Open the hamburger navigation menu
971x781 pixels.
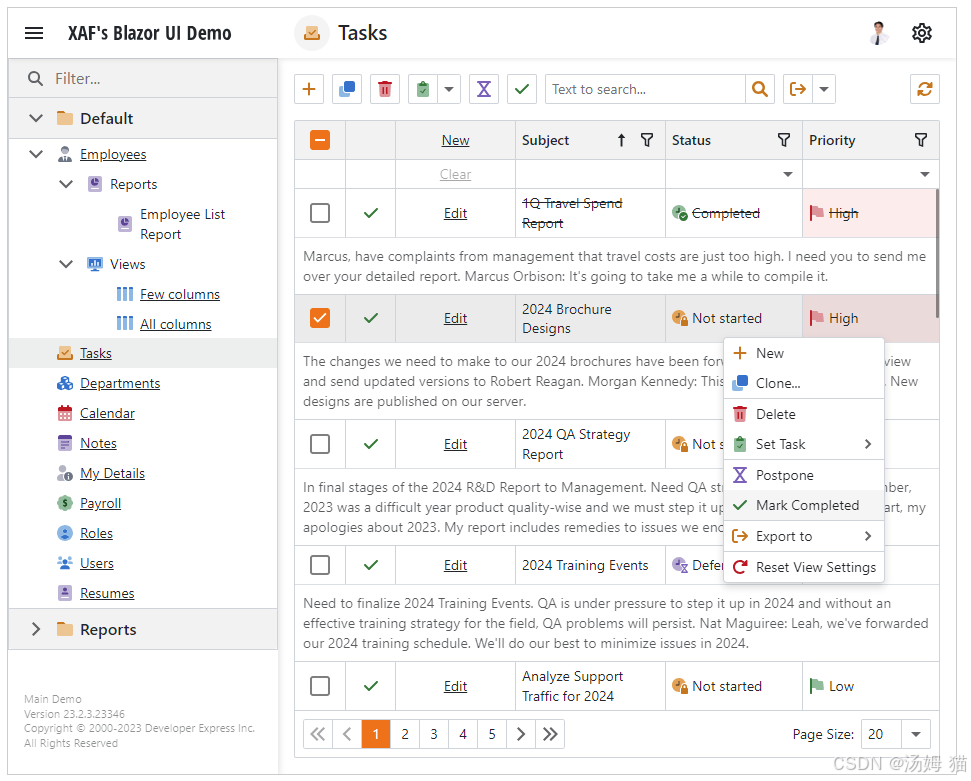click(34, 33)
